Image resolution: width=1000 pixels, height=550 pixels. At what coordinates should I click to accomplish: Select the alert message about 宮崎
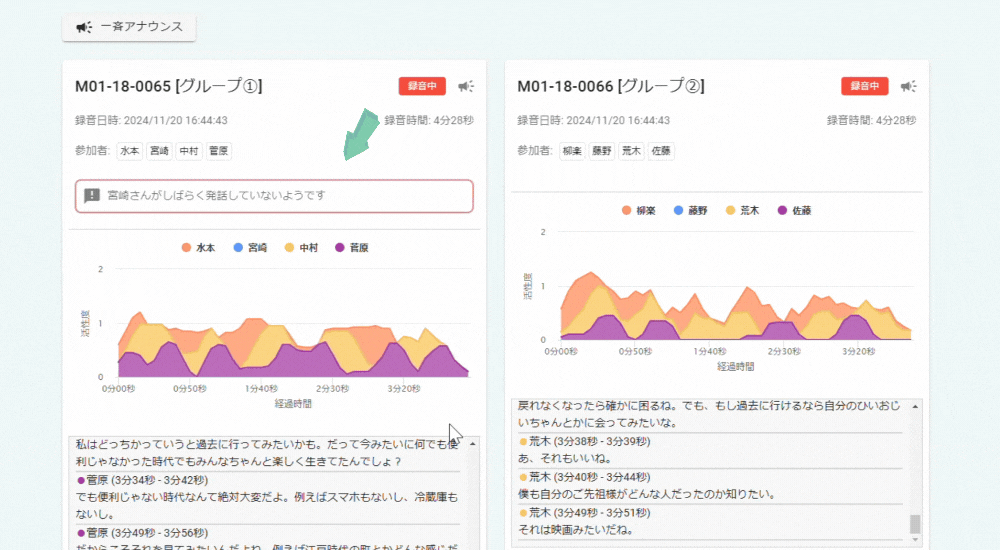click(216, 196)
